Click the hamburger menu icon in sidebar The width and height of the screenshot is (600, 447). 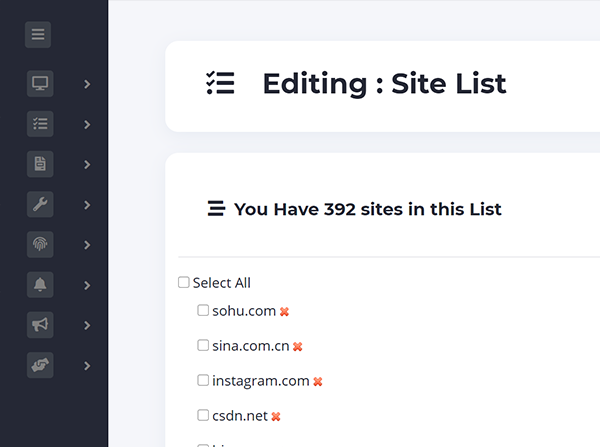click(38, 35)
